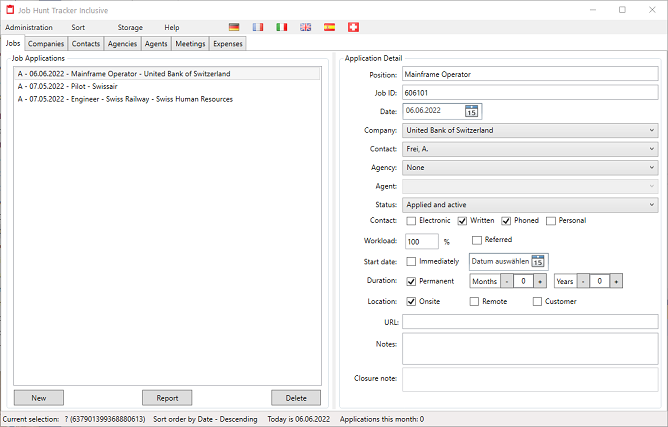Image resolution: width=668 pixels, height=427 pixels.
Task: Open the Help menu
Action: click(x=172, y=27)
